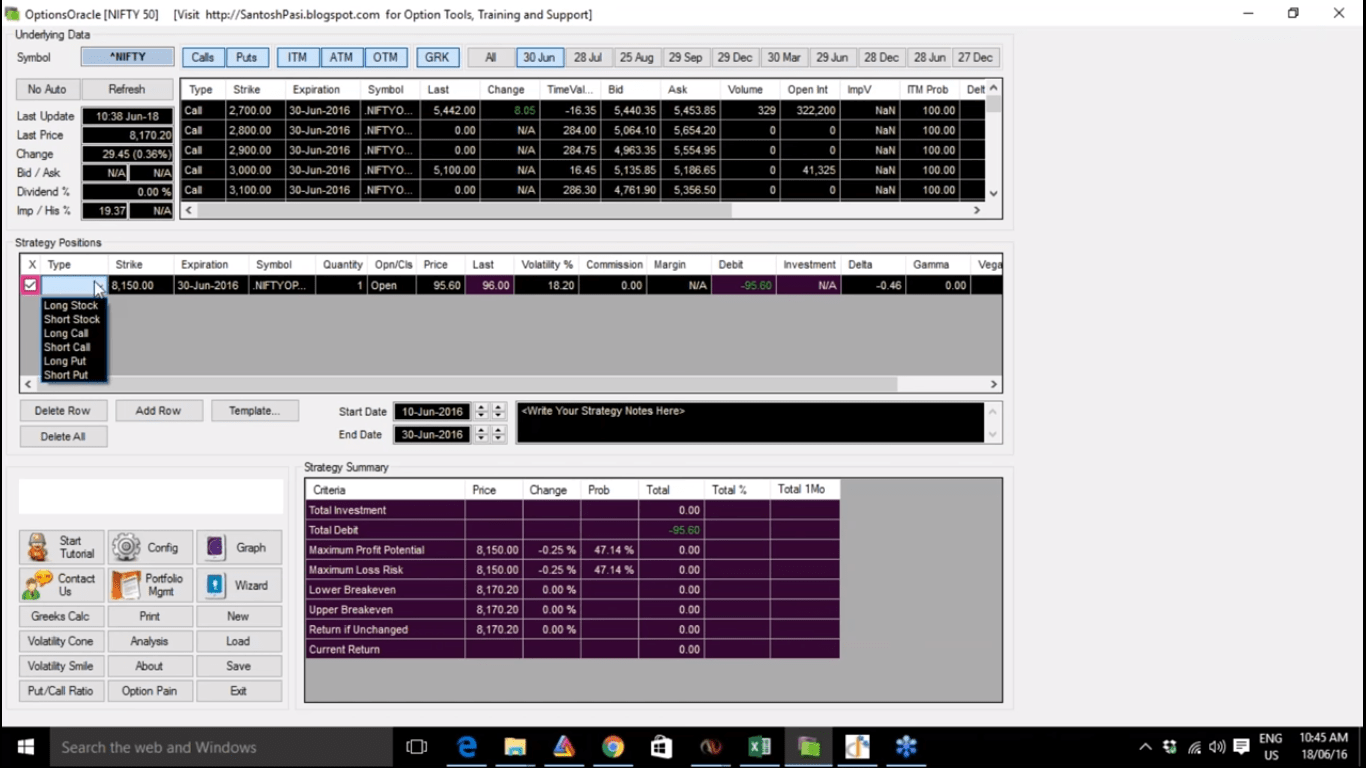Toggle the Puts filter button

[247, 57]
